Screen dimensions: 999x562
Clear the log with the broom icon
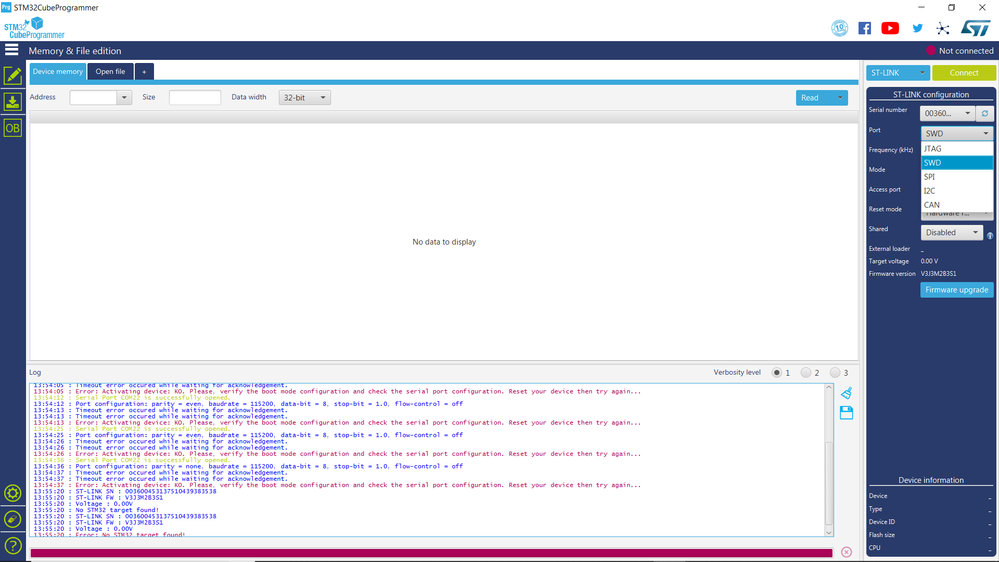(846, 393)
